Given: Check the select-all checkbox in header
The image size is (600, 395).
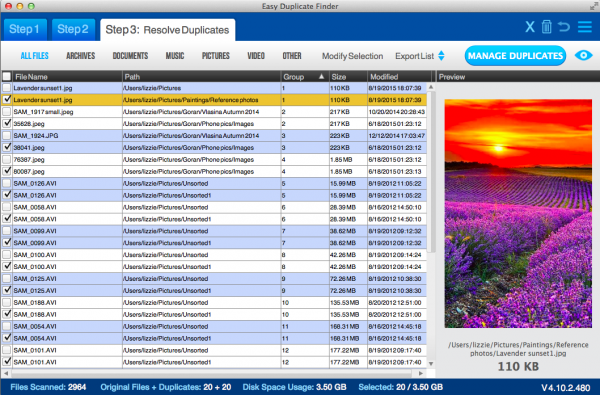Looking at the screenshot, I should click(x=7, y=77).
